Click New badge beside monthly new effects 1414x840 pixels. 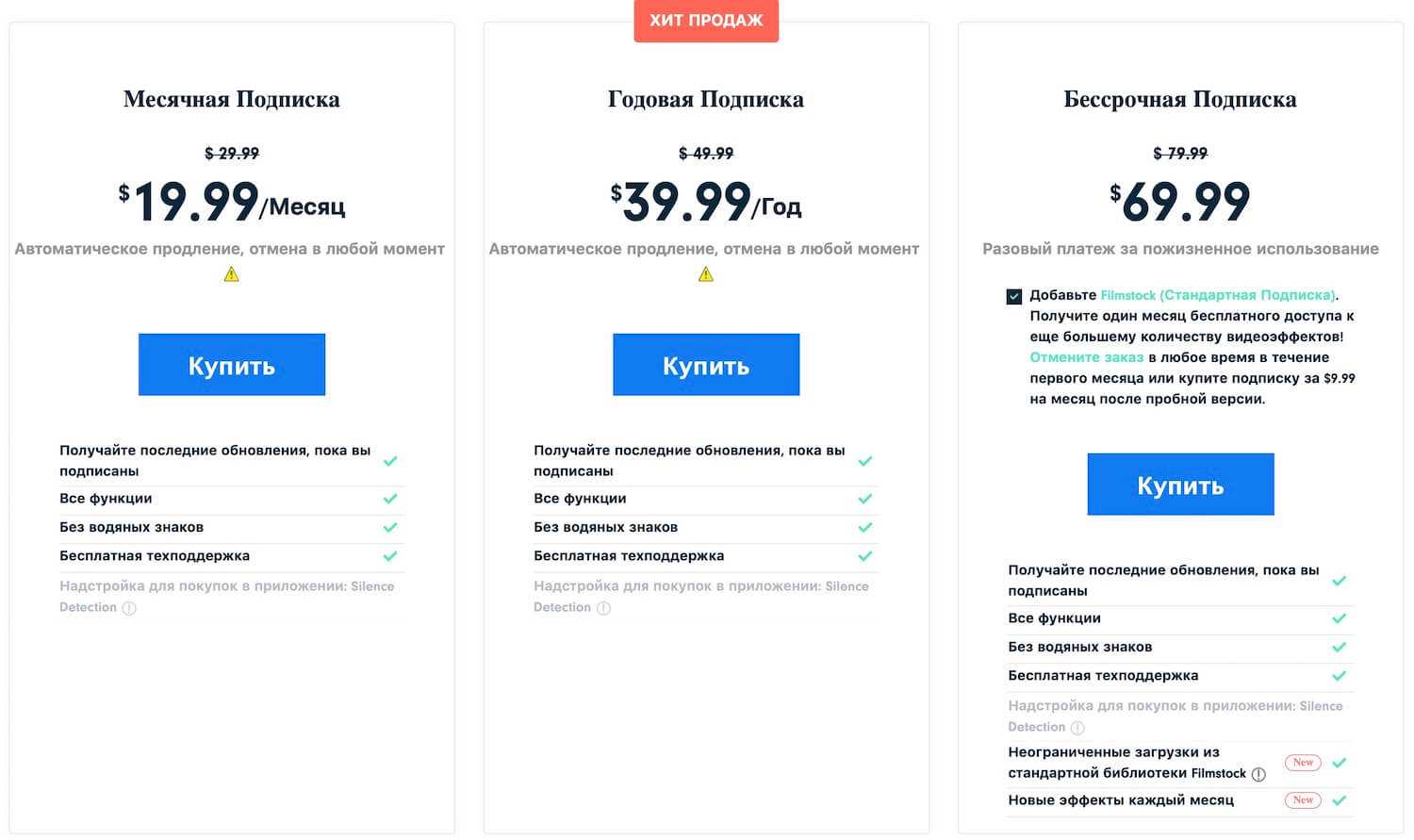(1303, 800)
